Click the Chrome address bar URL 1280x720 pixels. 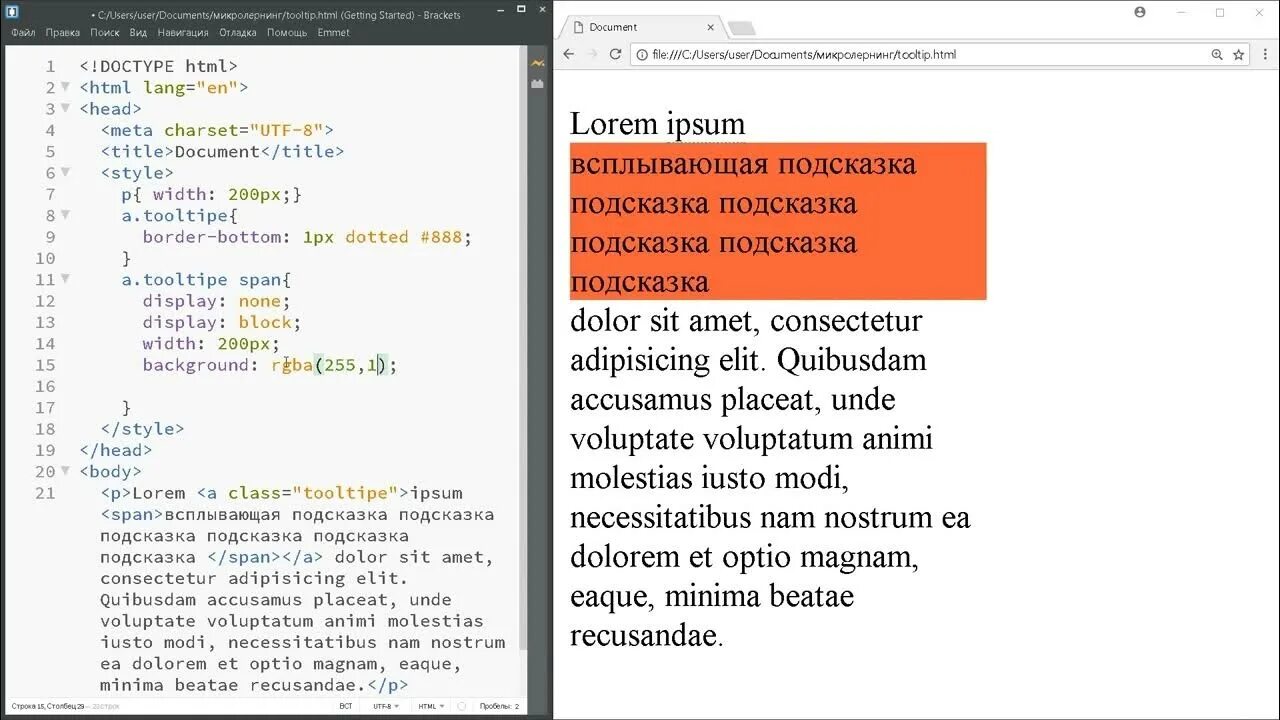tap(804, 54)
